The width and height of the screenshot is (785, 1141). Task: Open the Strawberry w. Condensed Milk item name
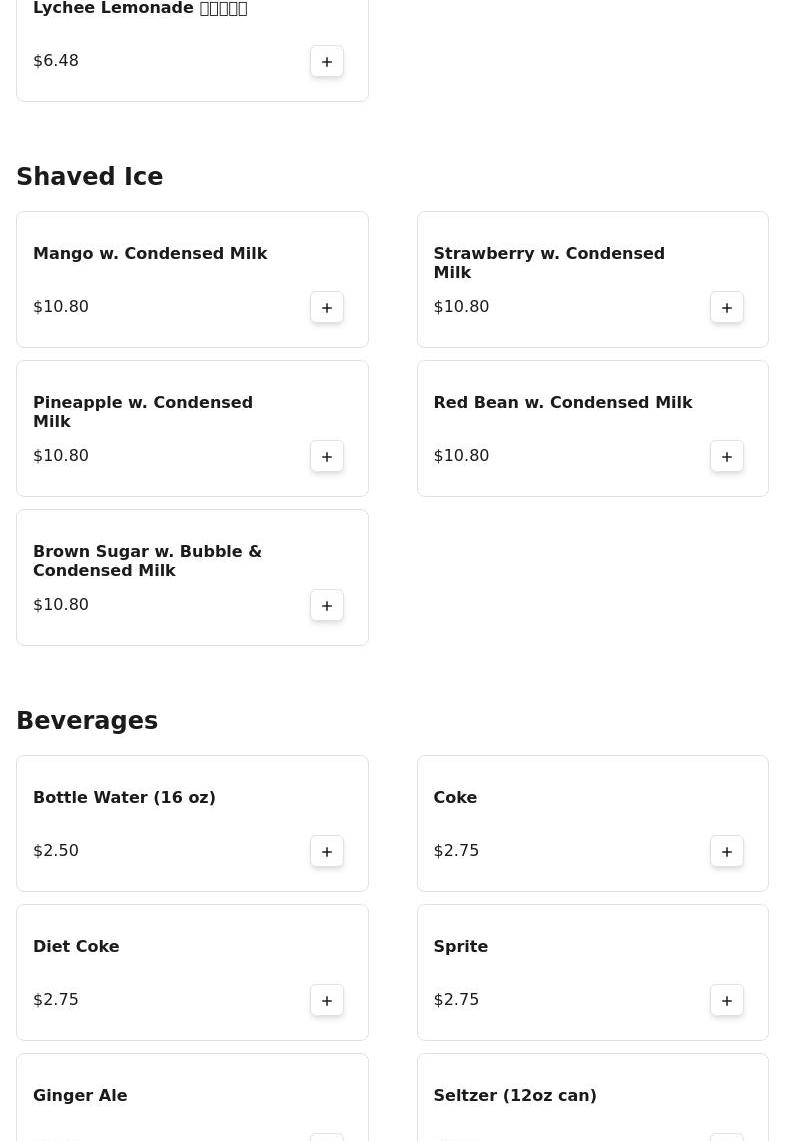coord(548,263)
